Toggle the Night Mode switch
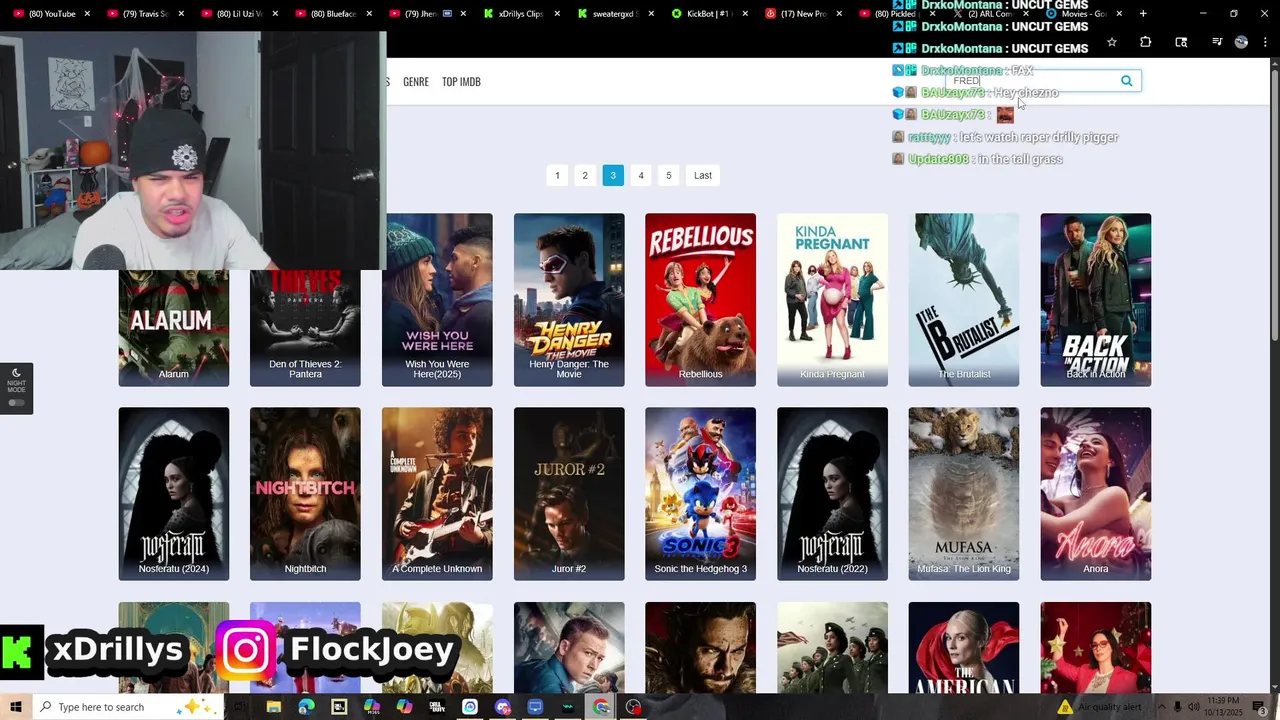This screenshot has width=1280, height=720. (16, 403)
